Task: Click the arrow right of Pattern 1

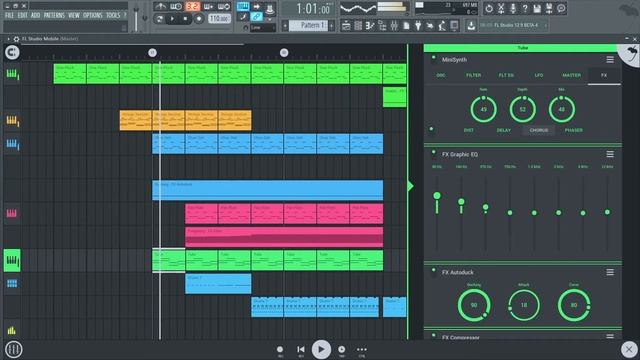Action: coord(332,26)
